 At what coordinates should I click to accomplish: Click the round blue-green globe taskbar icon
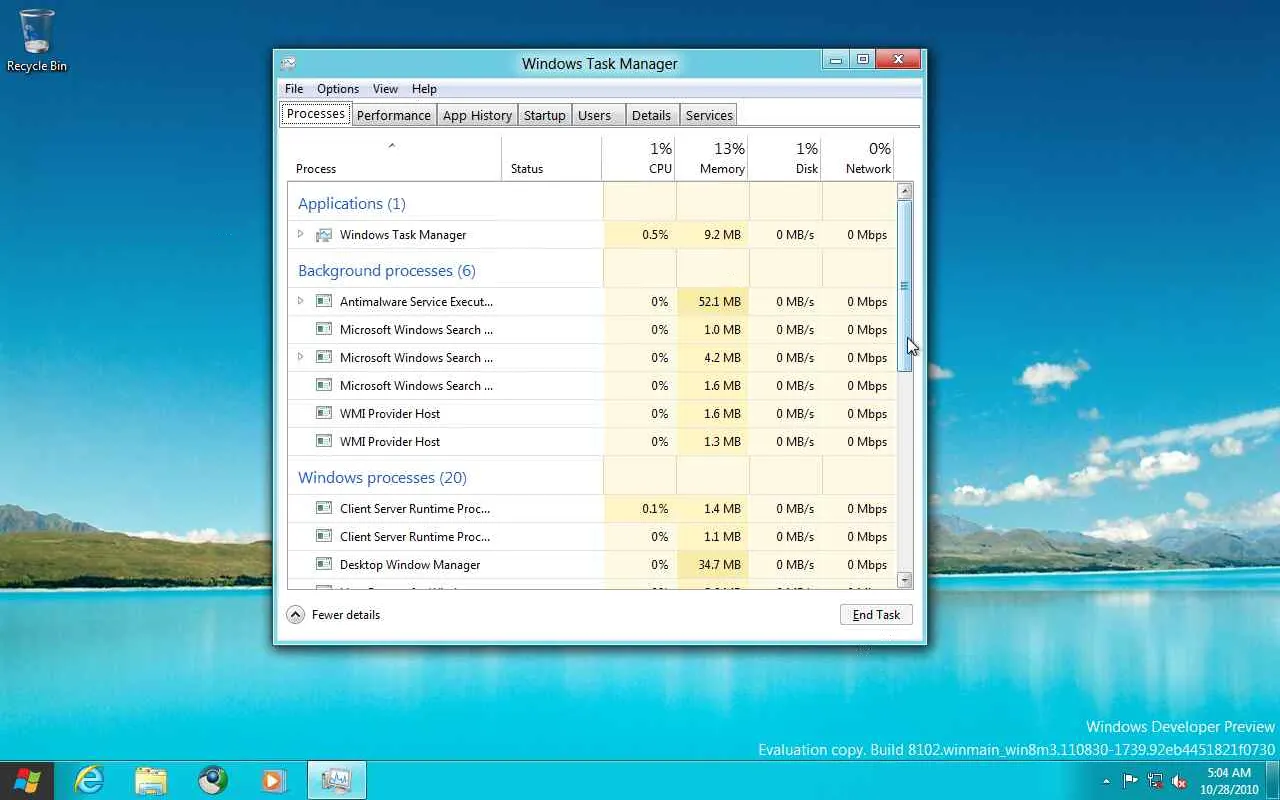coord(212,780)
